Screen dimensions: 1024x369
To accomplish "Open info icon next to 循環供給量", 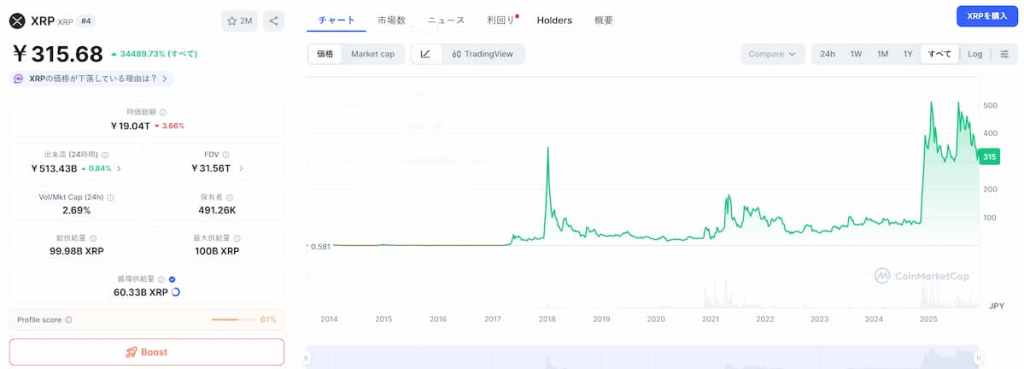I will (x=161, y=280).
